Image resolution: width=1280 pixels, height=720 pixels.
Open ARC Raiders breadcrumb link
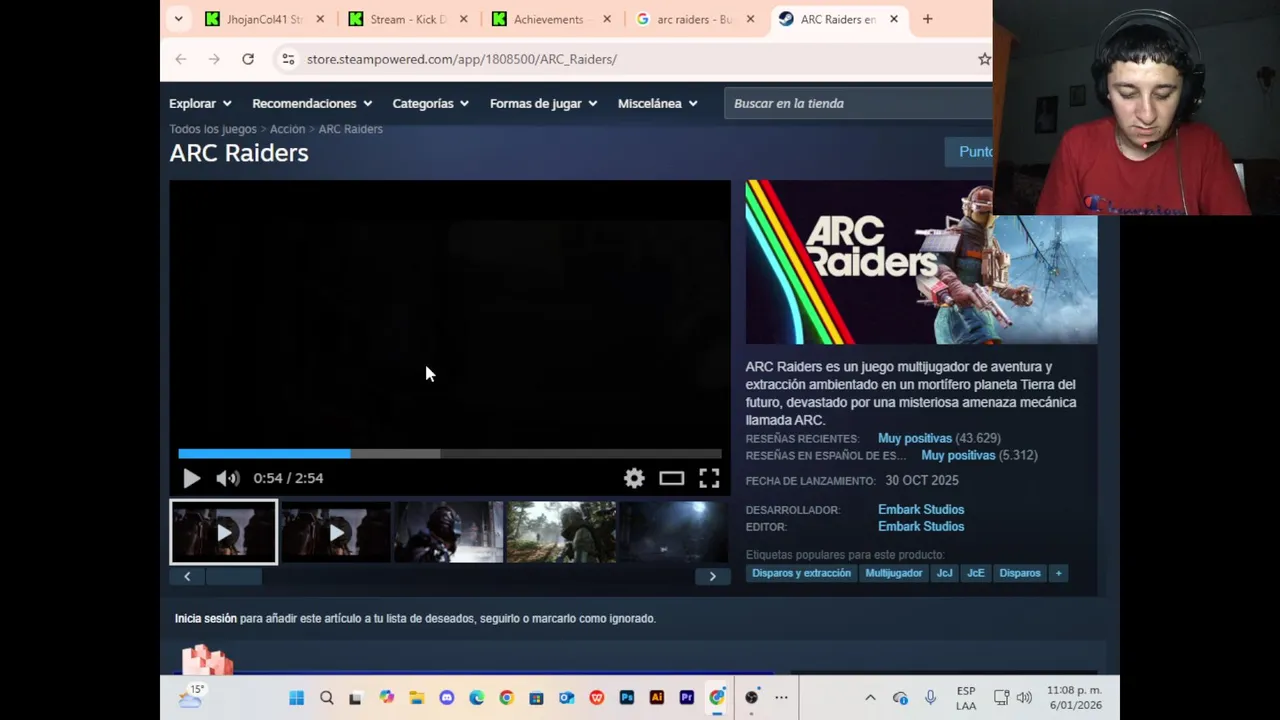tap(350, 129)
